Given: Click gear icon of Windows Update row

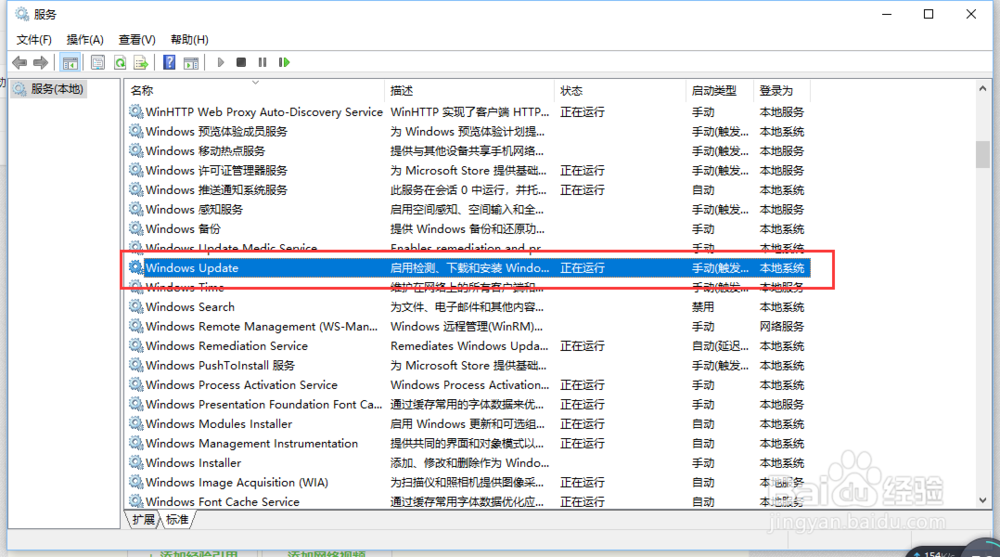Looking at the screenshot, I should (x=136, y=268).
